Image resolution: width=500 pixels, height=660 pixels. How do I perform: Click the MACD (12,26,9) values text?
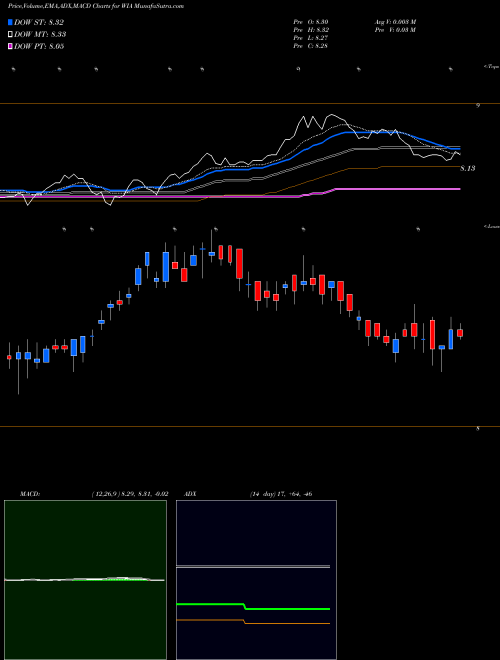(130, 494)
